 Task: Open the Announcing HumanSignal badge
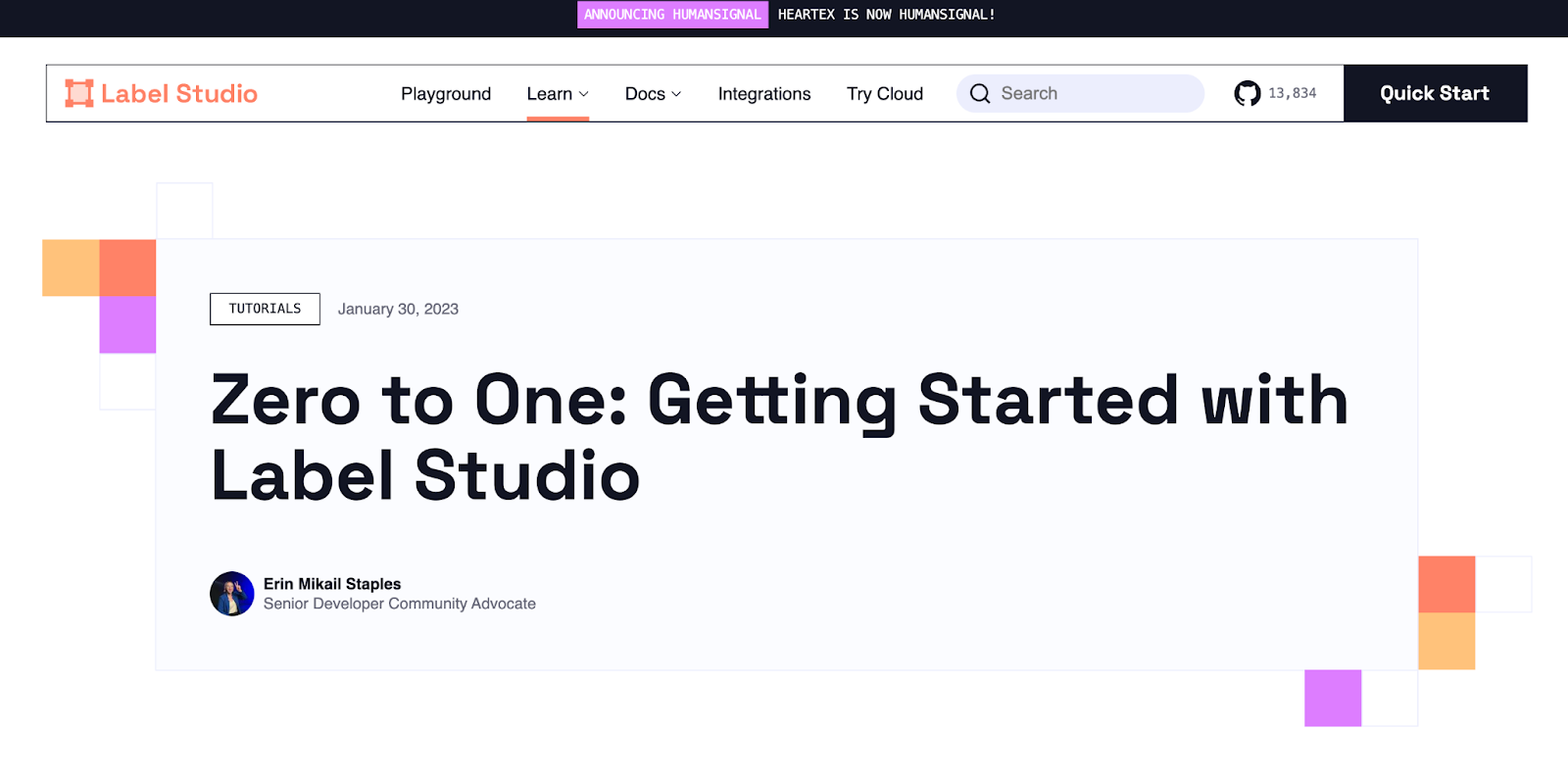pyautogui.click(x=672, y=15)
